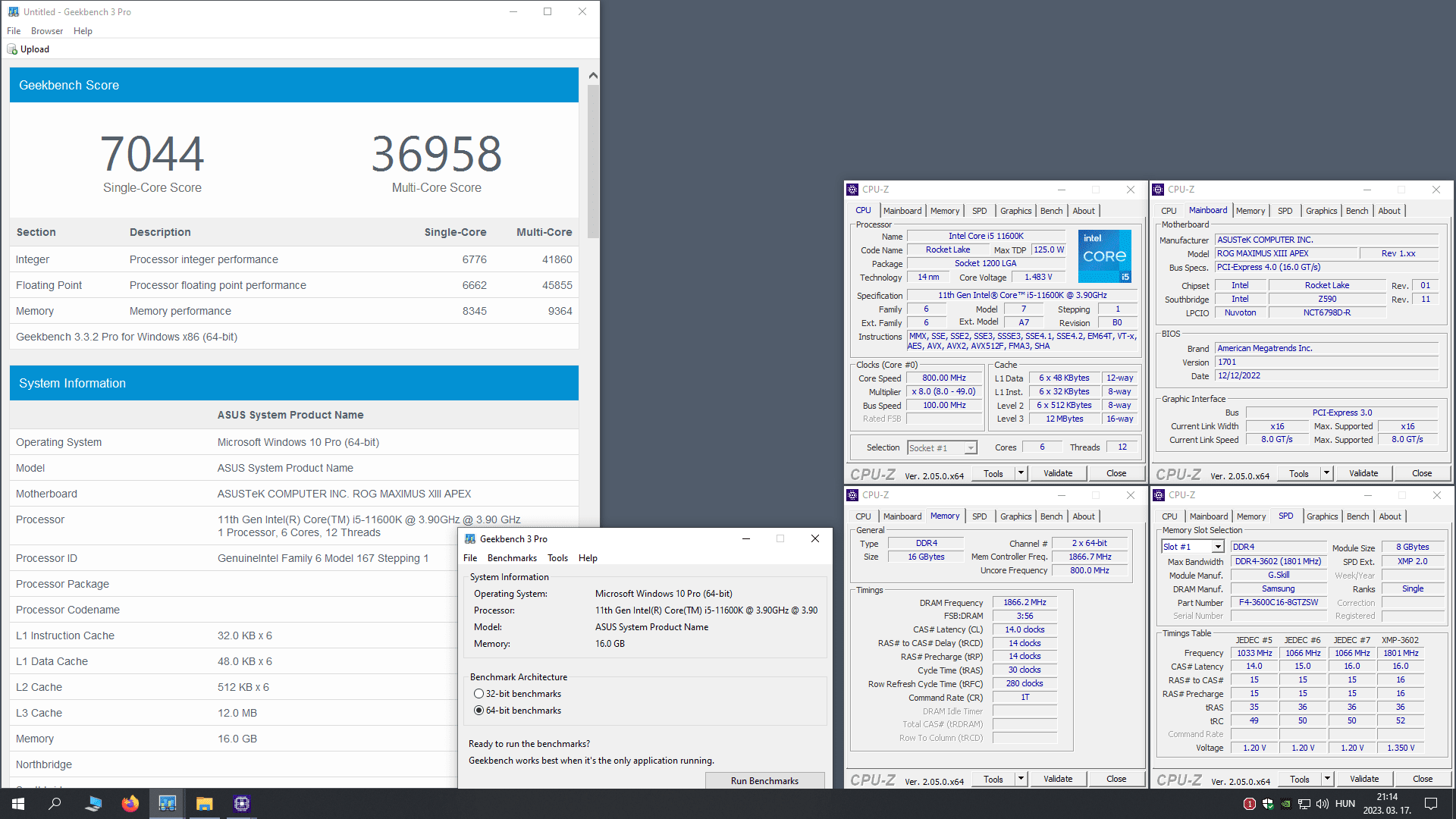The image size is (1456, 819).
Task: Launch Firefox from the taskbar
Action: click(130, 804)
